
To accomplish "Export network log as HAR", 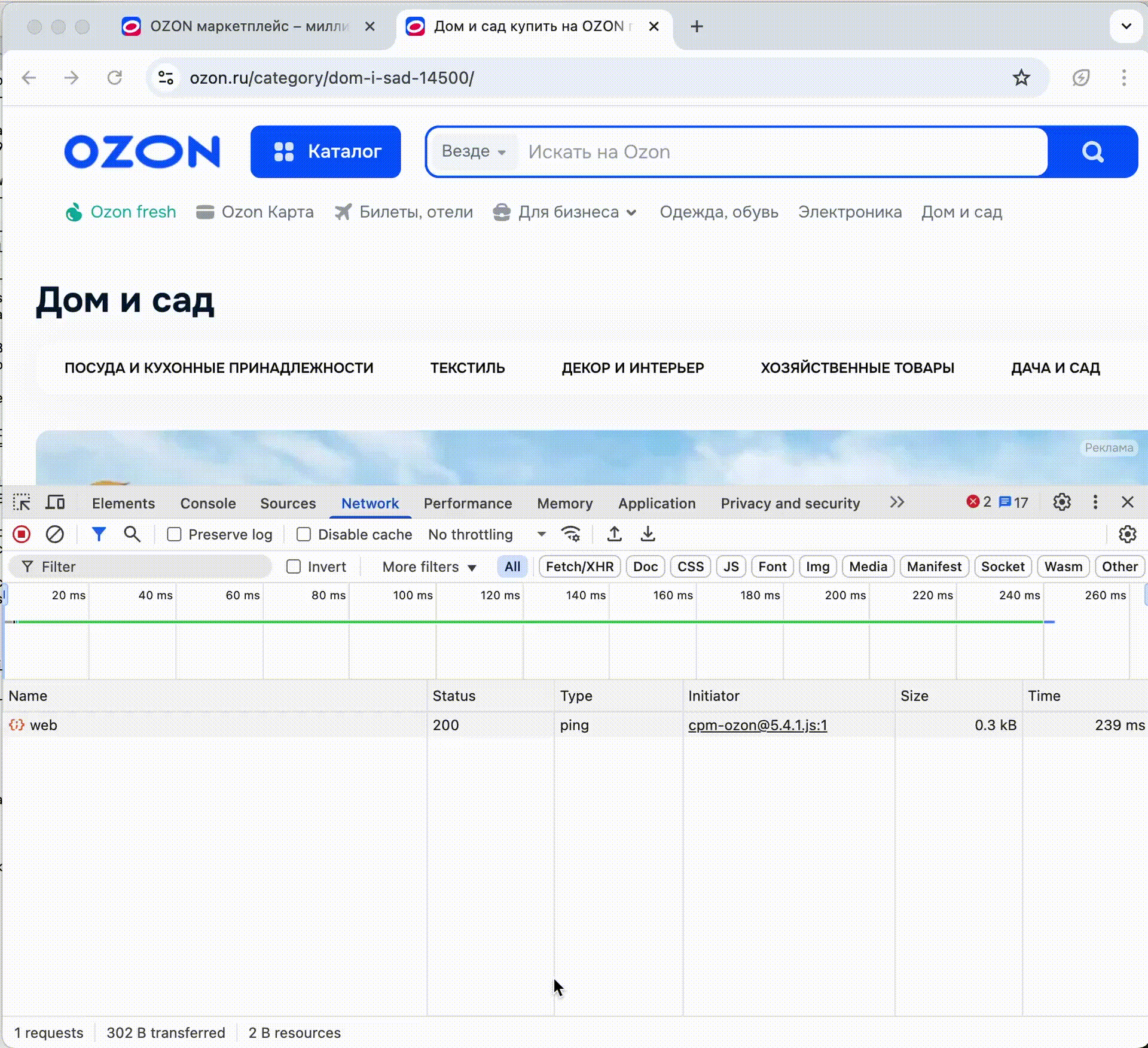I will pyautogui.click(x=648, y=534).
